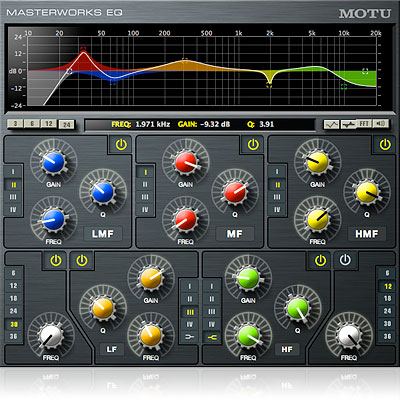Toggle the HMF band power button
The width and height of the screenshot is (400, 400).
coord(385,145)
